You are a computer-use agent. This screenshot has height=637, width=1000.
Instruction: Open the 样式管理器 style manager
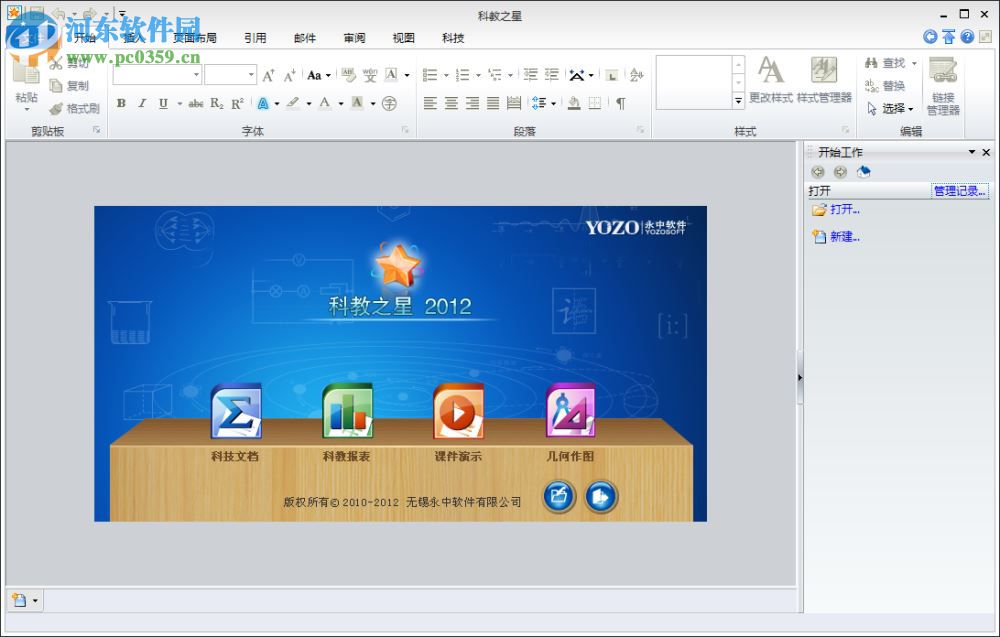pyautogui.click(x=824, y=80)
